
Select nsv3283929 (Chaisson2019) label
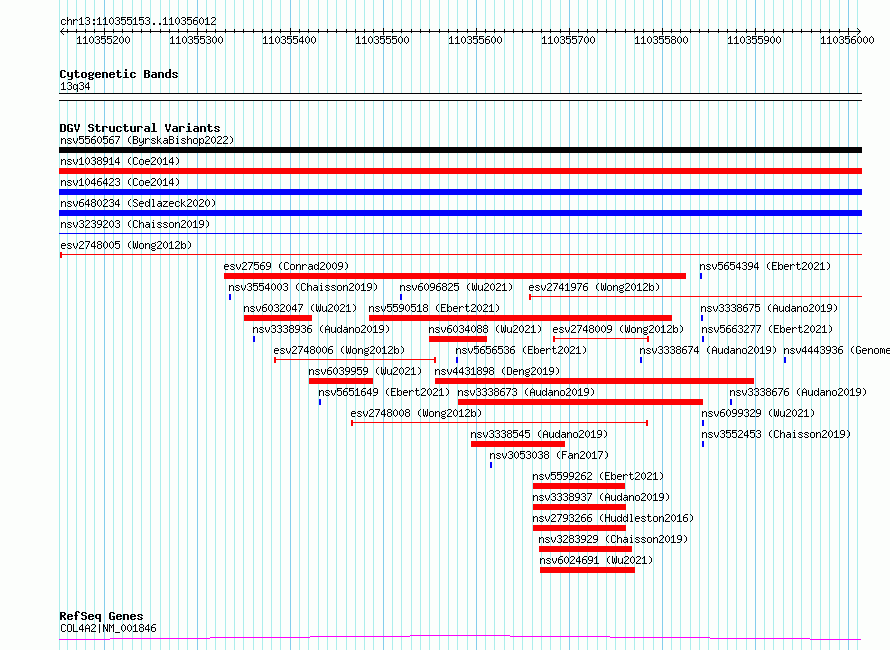614,539
